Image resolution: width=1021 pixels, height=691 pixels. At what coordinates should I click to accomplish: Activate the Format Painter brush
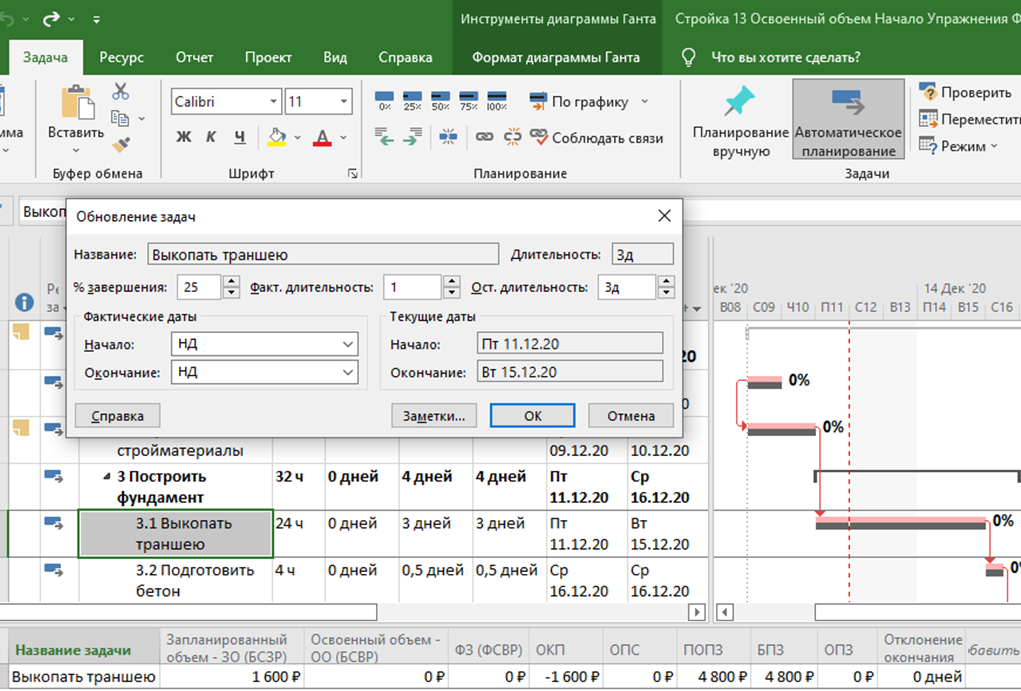click(121, 144)
